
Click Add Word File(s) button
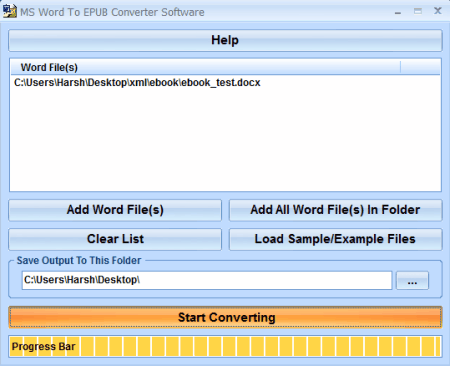(115, 210)
